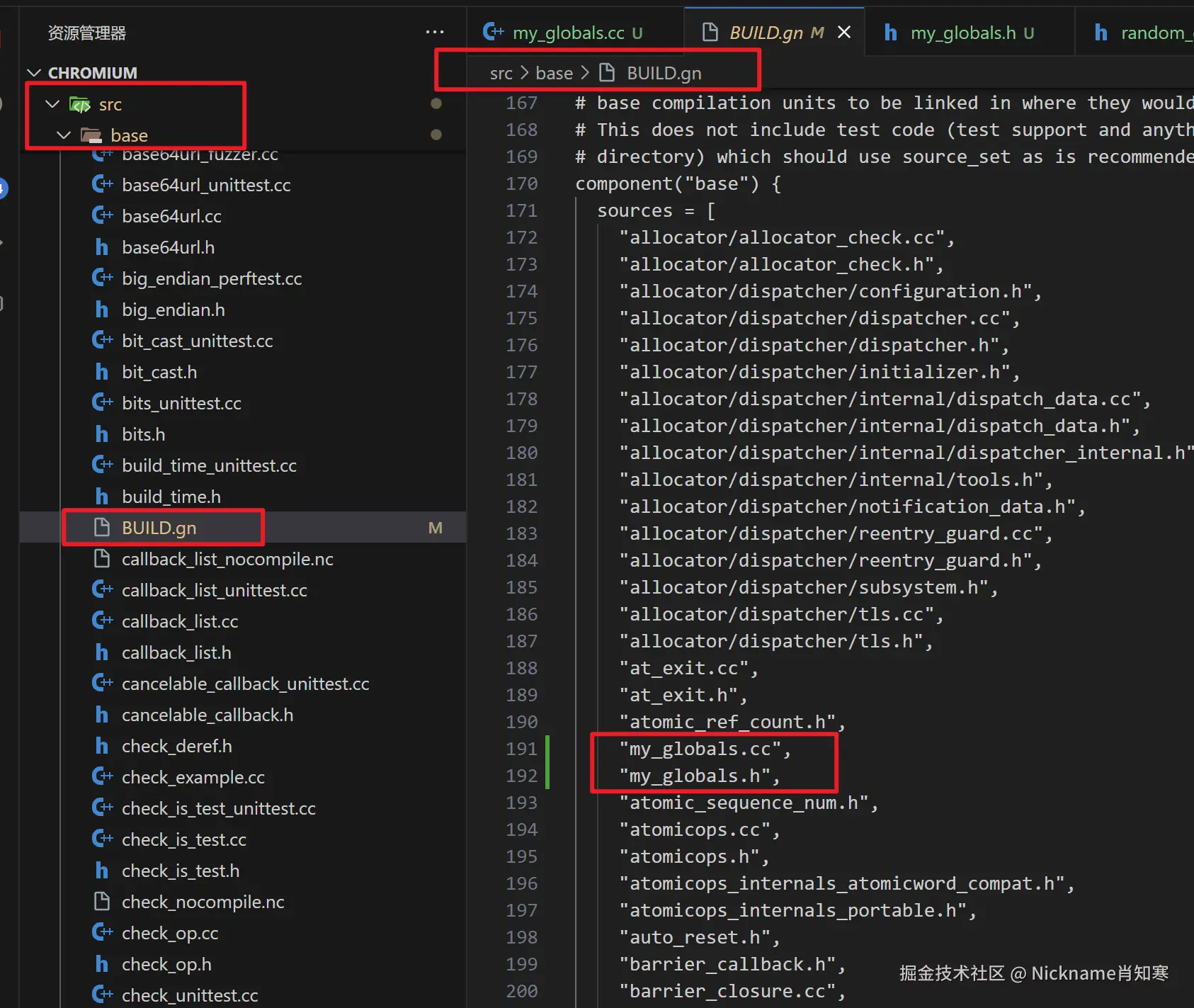Open Explorer more actions ellipsis menu

point(435,33)
